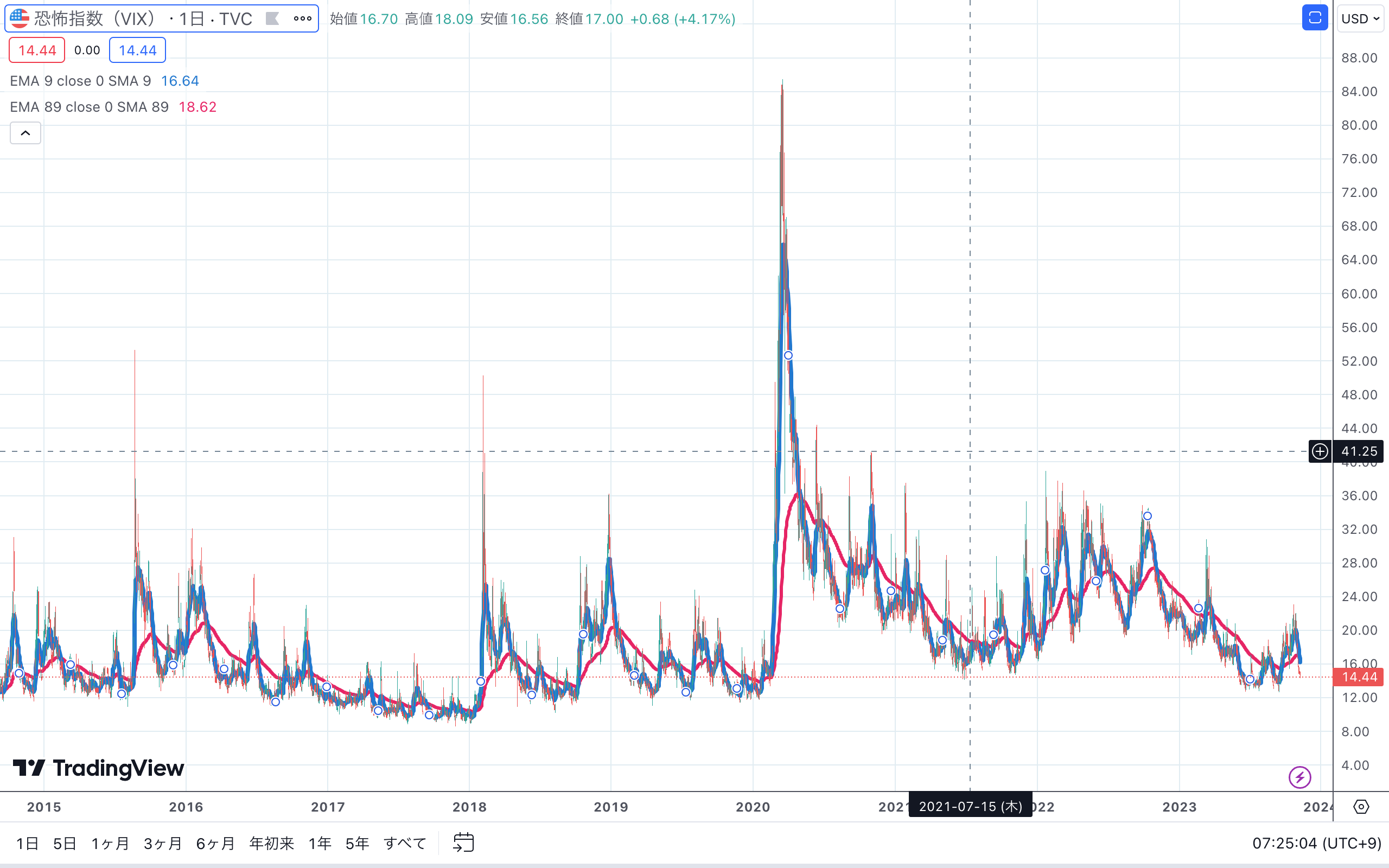Switch range to すべて

pyautogui.click(x=405, y=843)
